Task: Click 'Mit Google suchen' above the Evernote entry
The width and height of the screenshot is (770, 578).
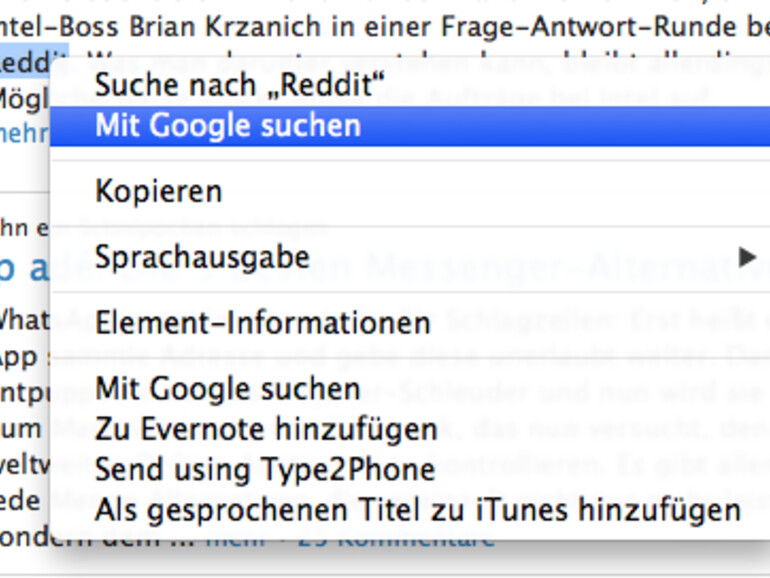Action: 227,388
